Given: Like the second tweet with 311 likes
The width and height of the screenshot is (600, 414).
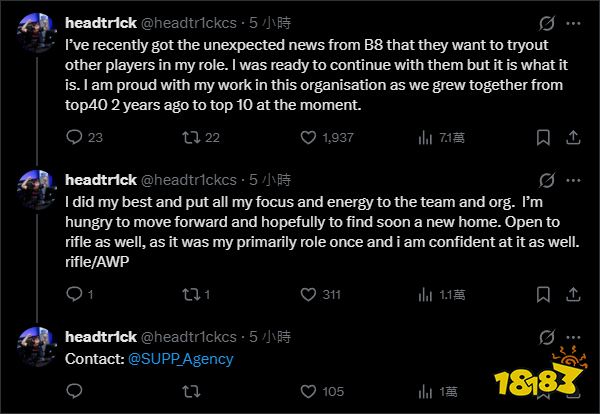Looking at the screenshot, I should point(307,294).
